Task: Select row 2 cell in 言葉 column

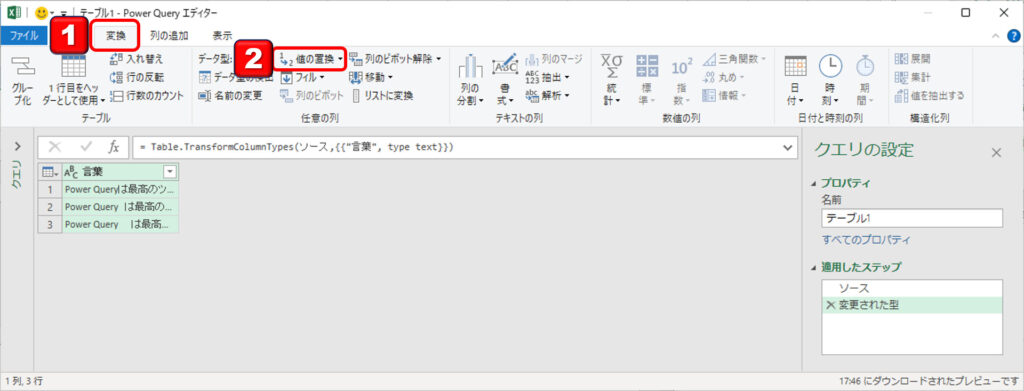Action: pyautogui.click(x=120, y=207)
